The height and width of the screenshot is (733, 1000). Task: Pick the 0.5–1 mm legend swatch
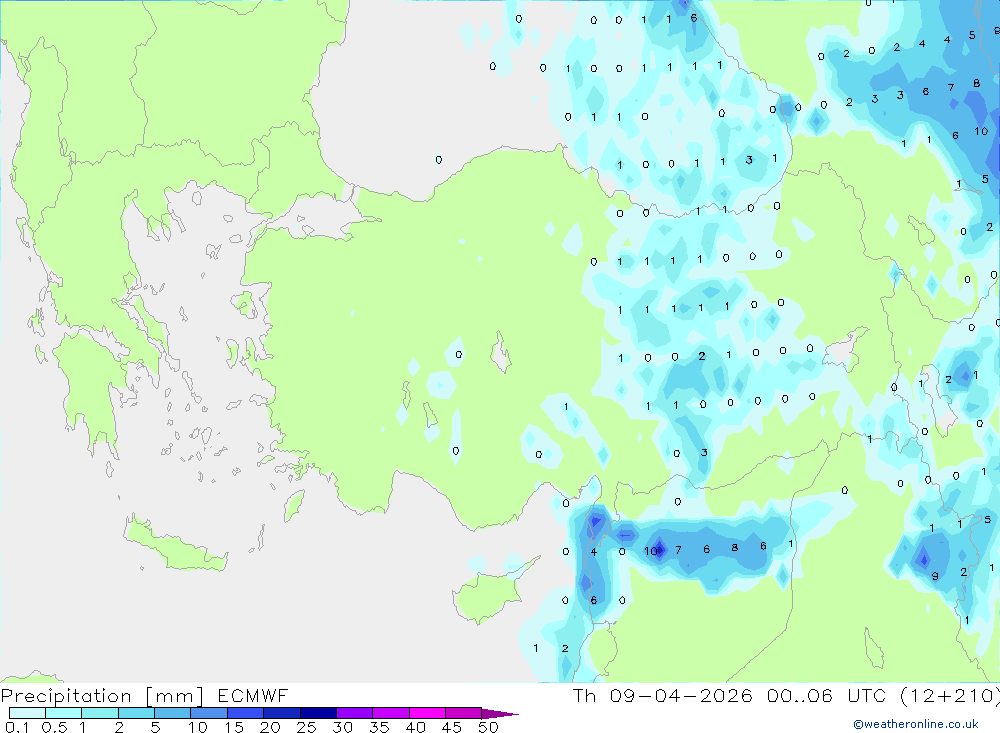click(63, 713)
